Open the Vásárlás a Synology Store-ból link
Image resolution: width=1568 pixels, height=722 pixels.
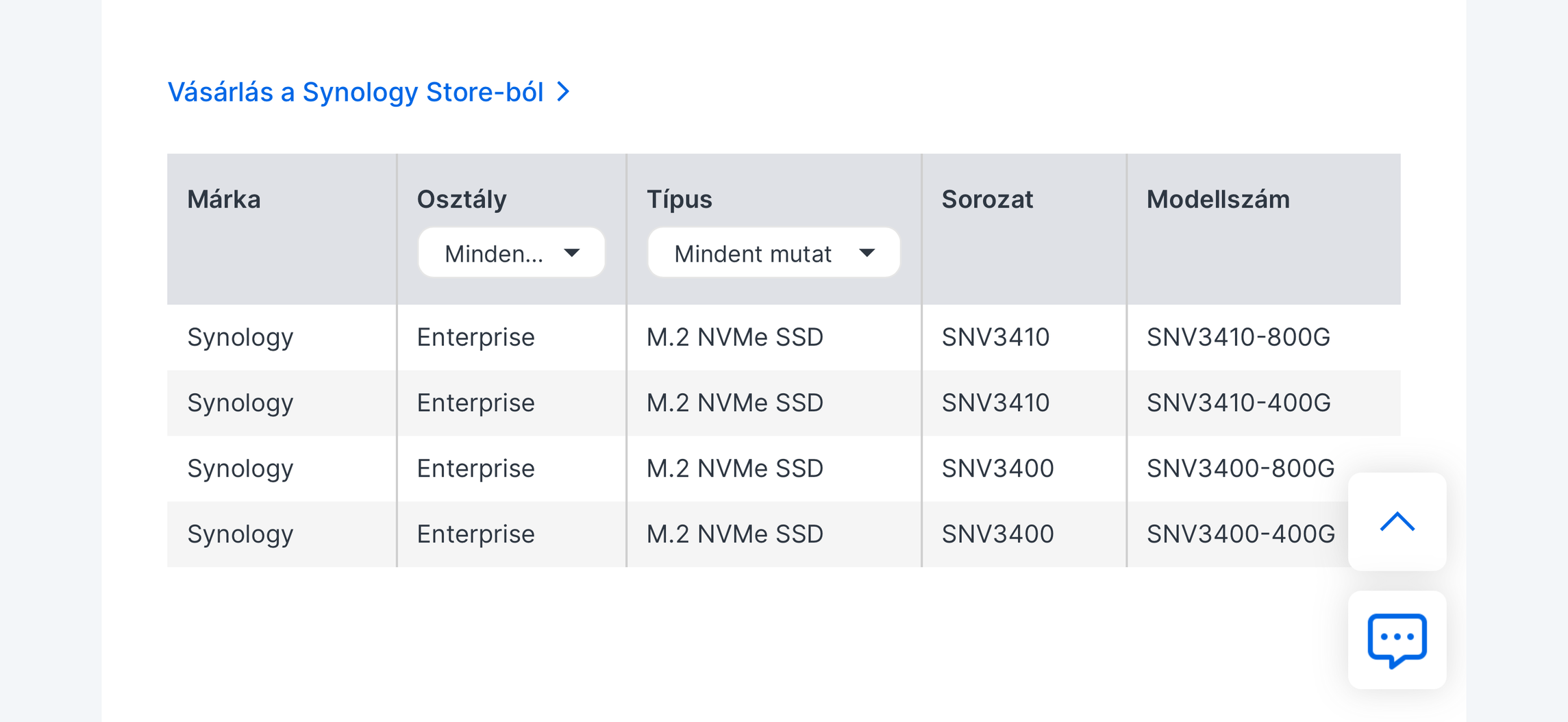coord(368,92)
